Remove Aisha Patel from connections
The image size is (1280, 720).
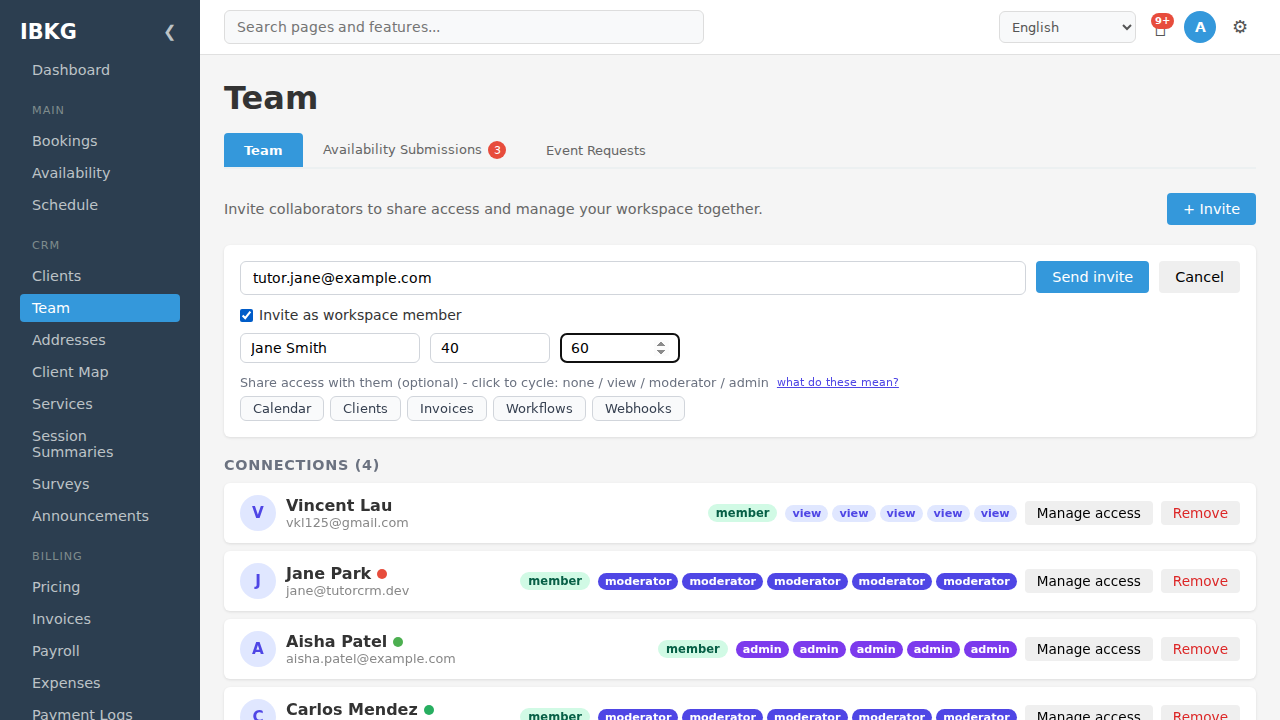tap(1200, 649)
